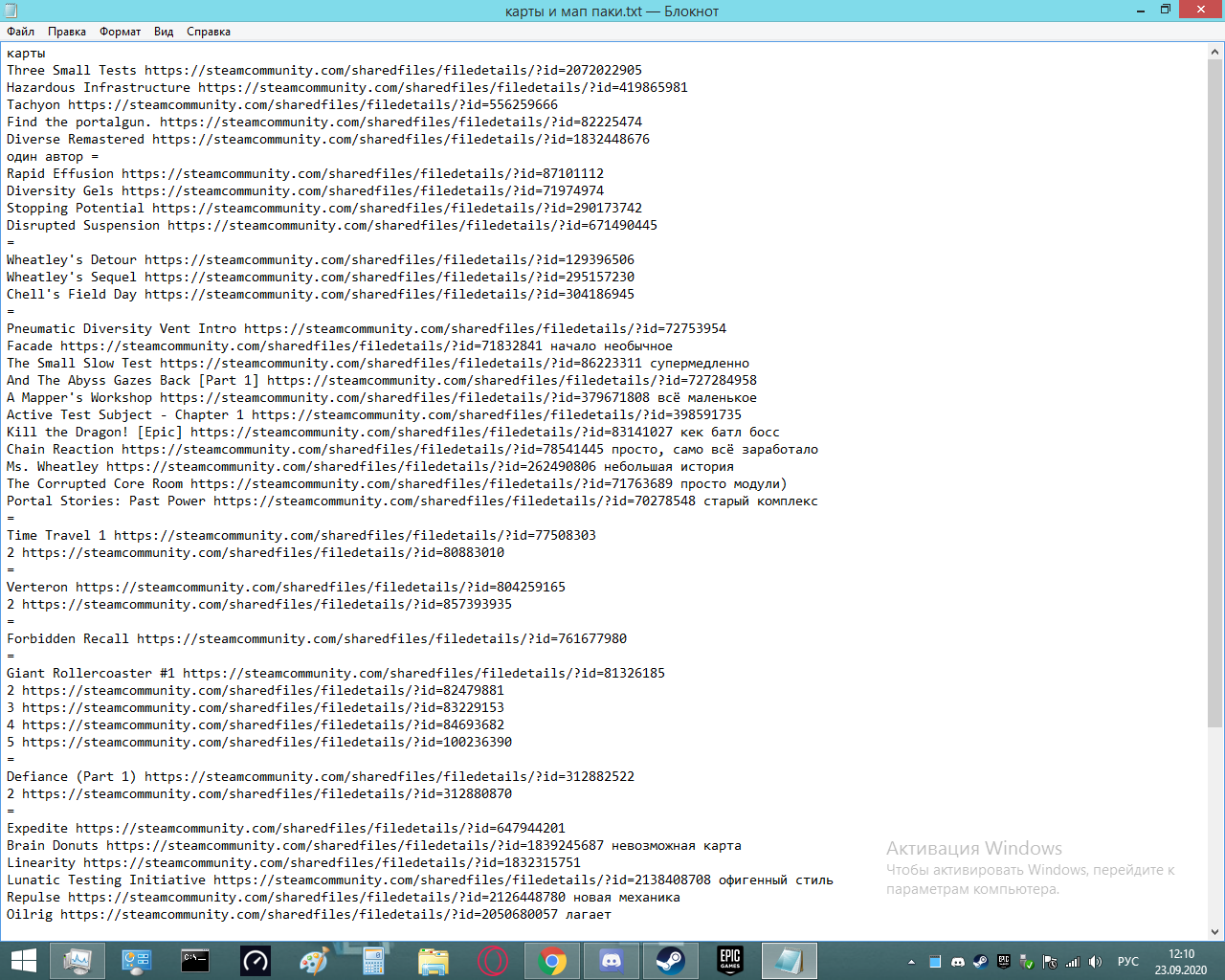Image resolution: width=1225 pixels, height=980 pixels.
Task: Click the text "Three Small Tests"
Action: [72, 71]
